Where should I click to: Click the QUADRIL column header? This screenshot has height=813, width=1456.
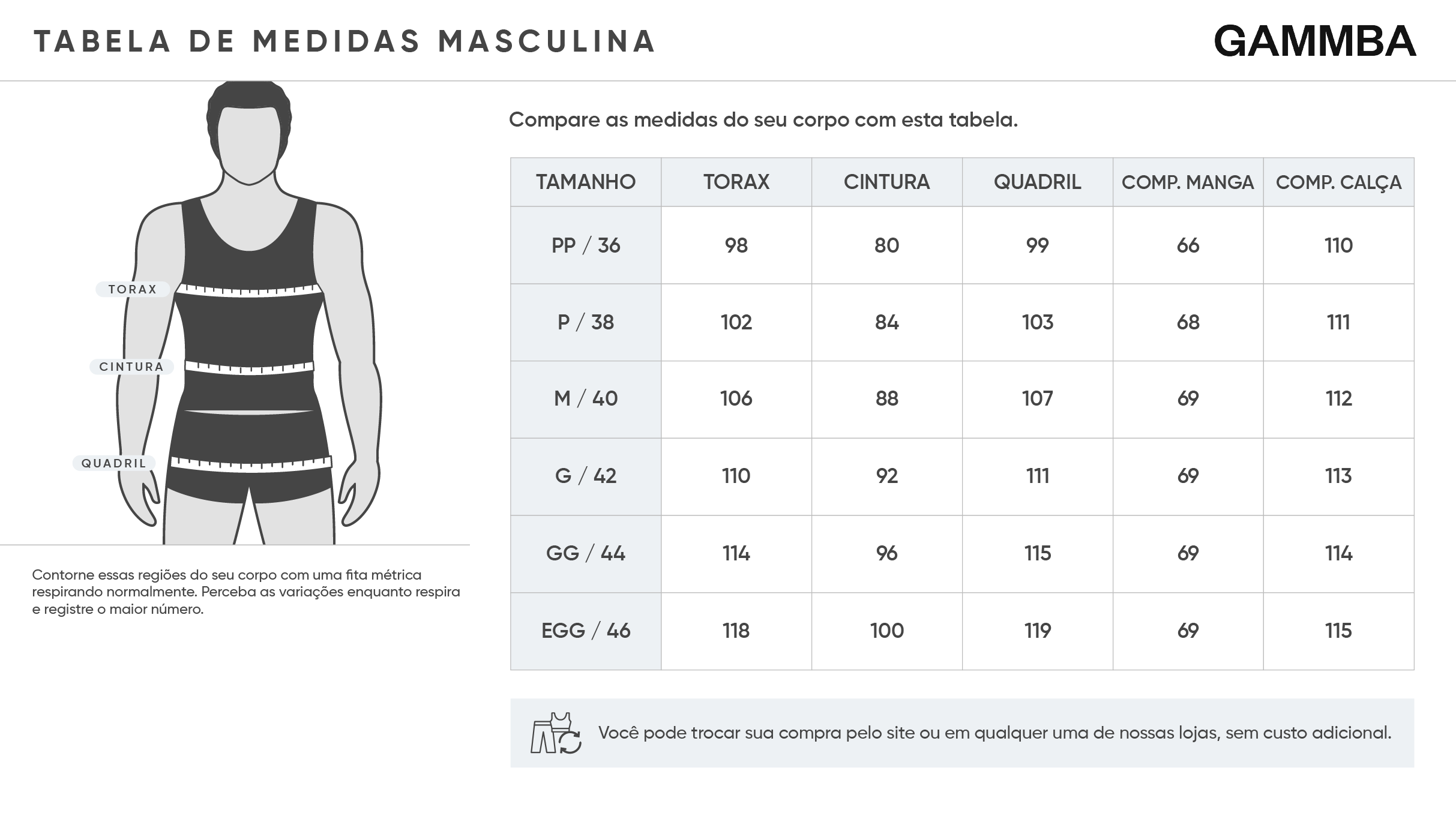pos(1037,182)
